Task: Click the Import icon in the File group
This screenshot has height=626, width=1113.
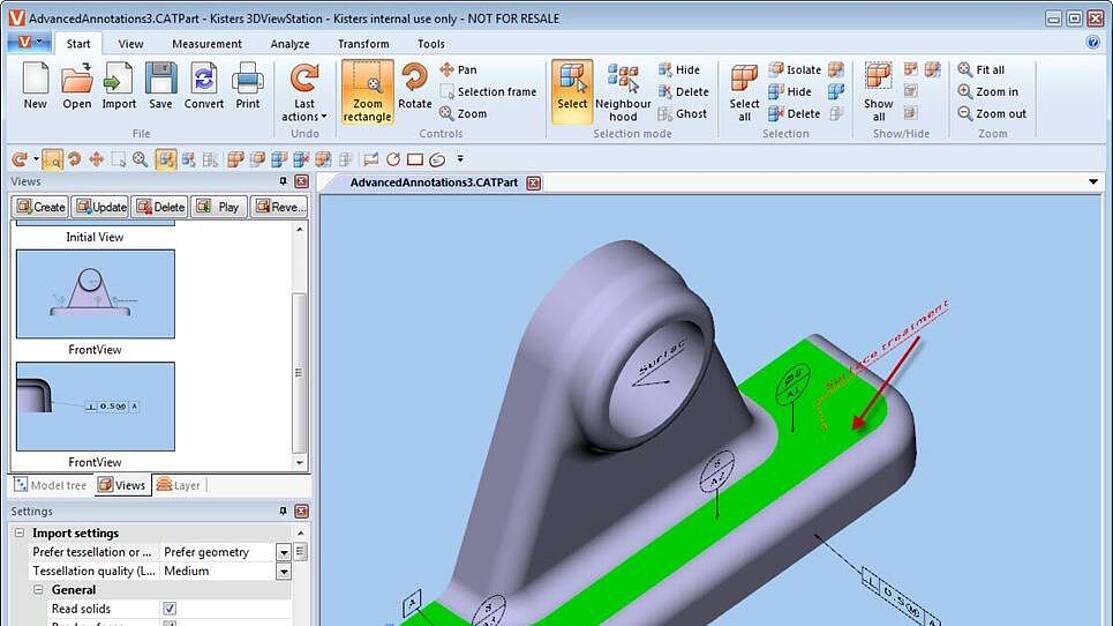Action: tap(119, 86)
